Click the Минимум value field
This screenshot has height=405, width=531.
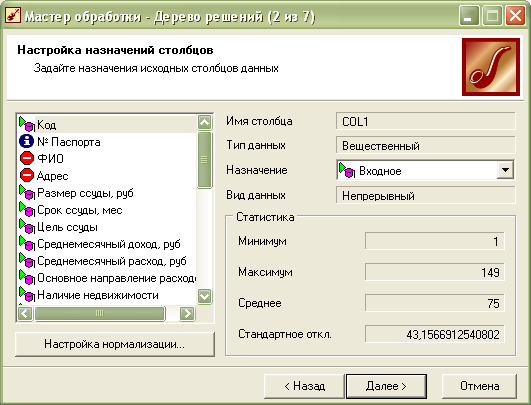click(x=435, y=241)
